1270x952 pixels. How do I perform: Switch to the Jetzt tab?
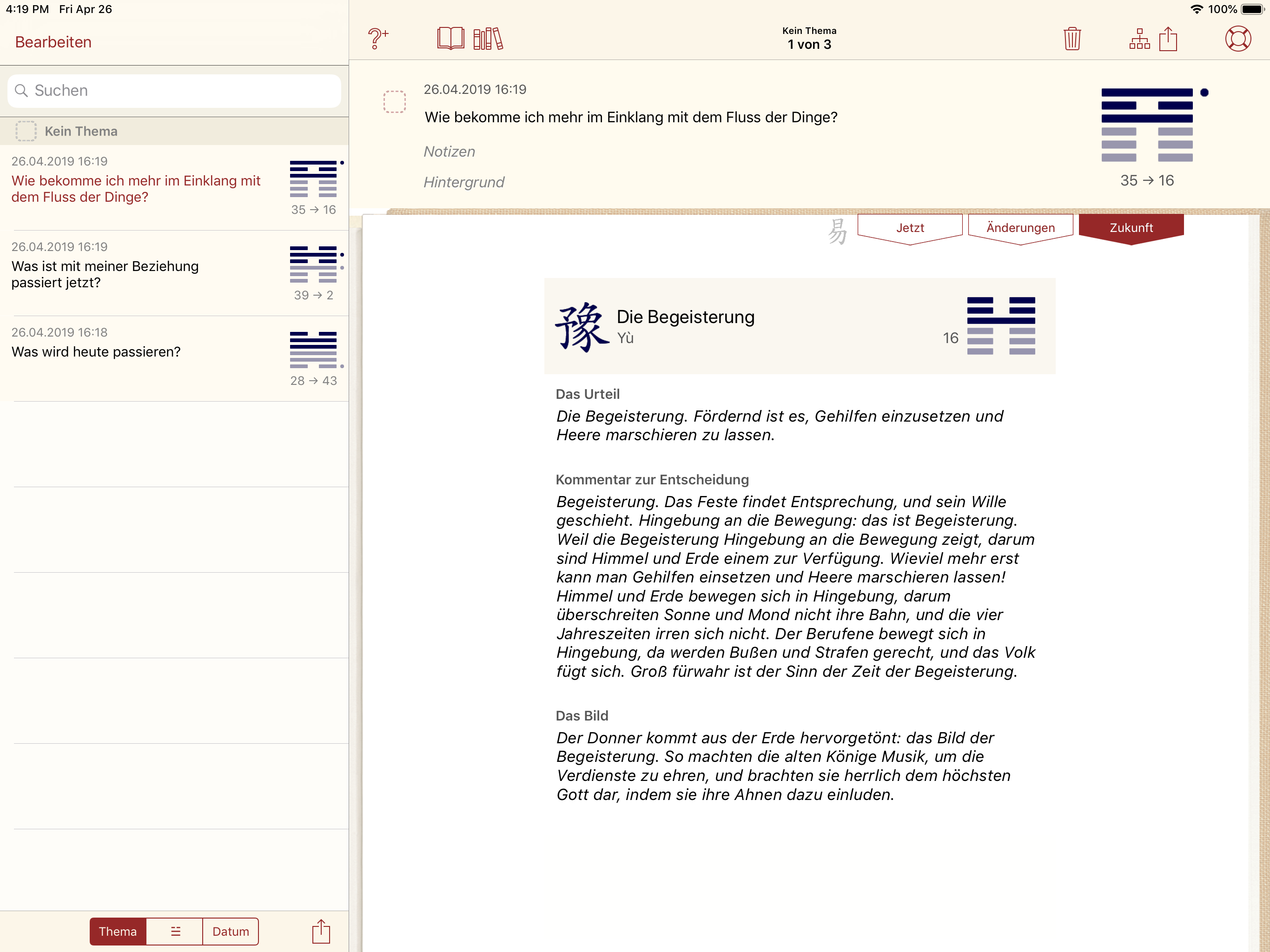[909, 228]
